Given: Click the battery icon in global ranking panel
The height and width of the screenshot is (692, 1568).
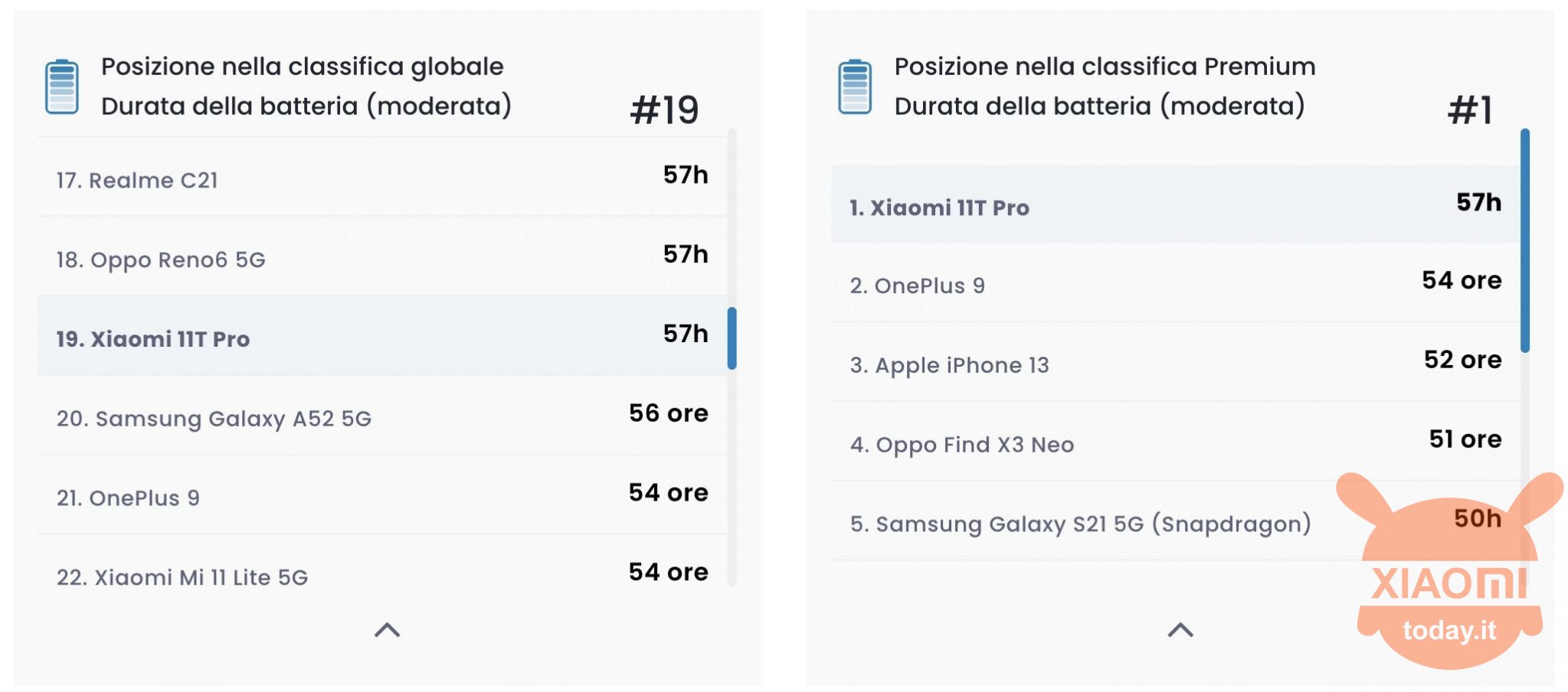Looking at the screenshot, I should (x=62, y=86).
